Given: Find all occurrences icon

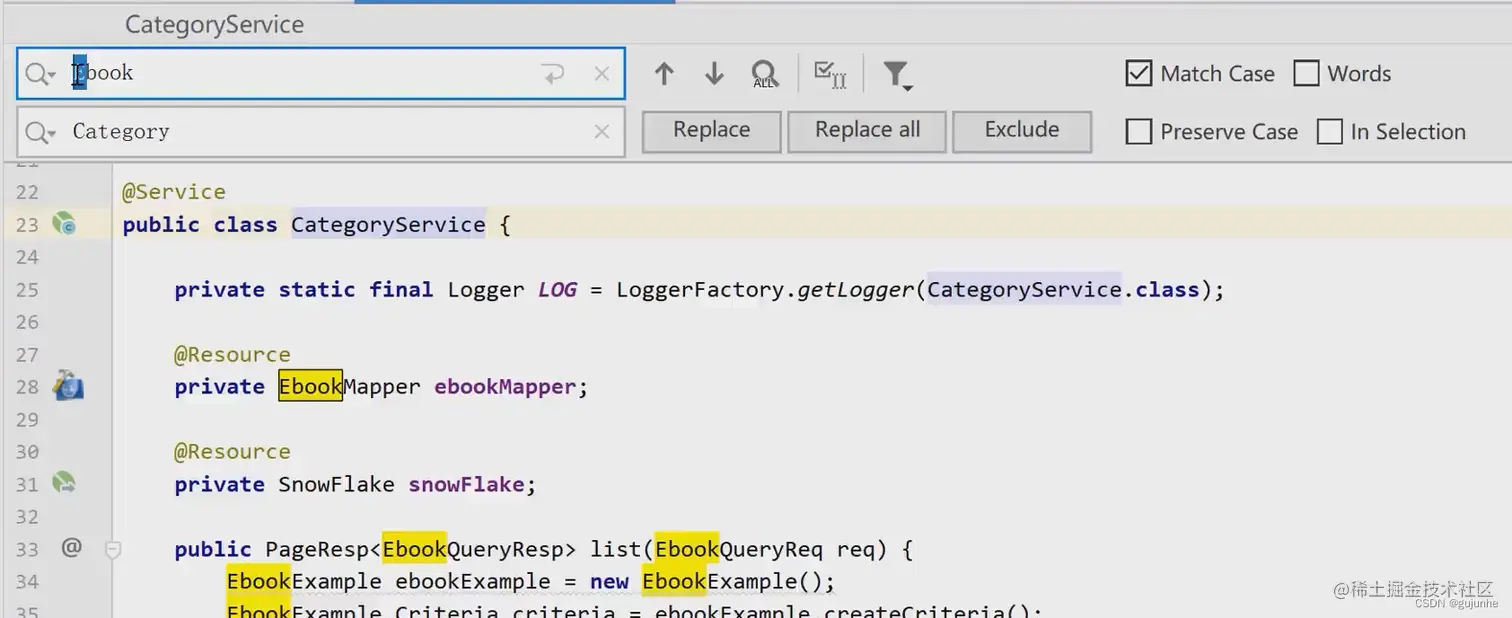Looking at the screenshot, I should point(764,74).
